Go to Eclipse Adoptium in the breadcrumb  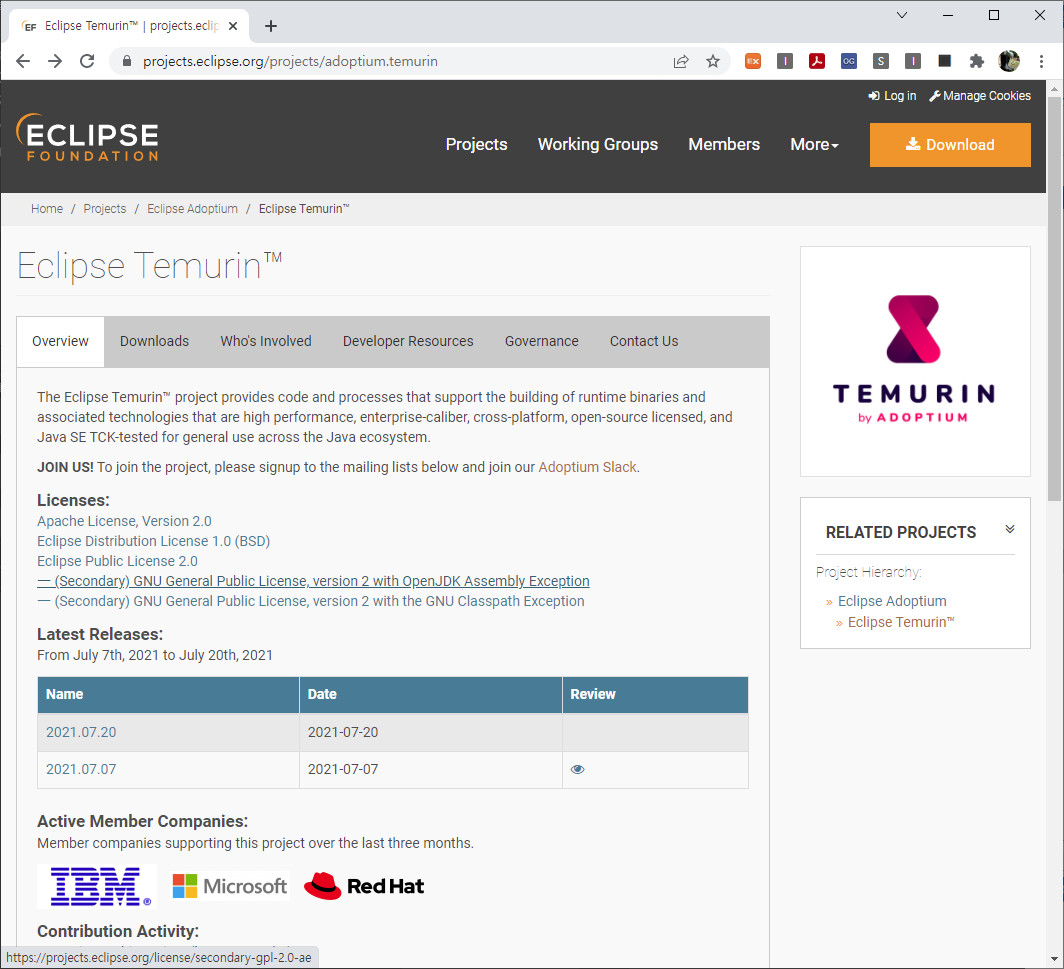coord(193,209)
